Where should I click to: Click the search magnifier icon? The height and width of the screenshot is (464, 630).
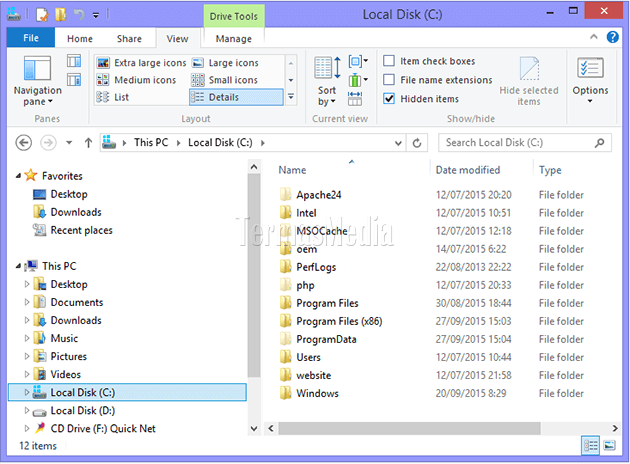[599, 143]
